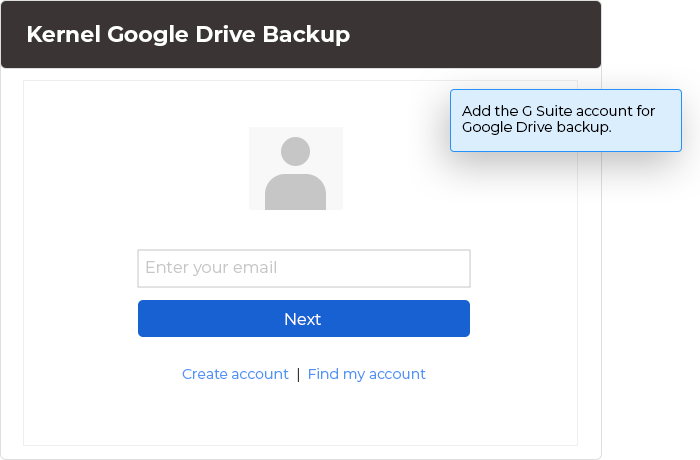Image resolution: width=700 pixels, height=460 pixels.
Task: Click the 'Kernel Google Drive Backup' title text
Action: [188, 34]
